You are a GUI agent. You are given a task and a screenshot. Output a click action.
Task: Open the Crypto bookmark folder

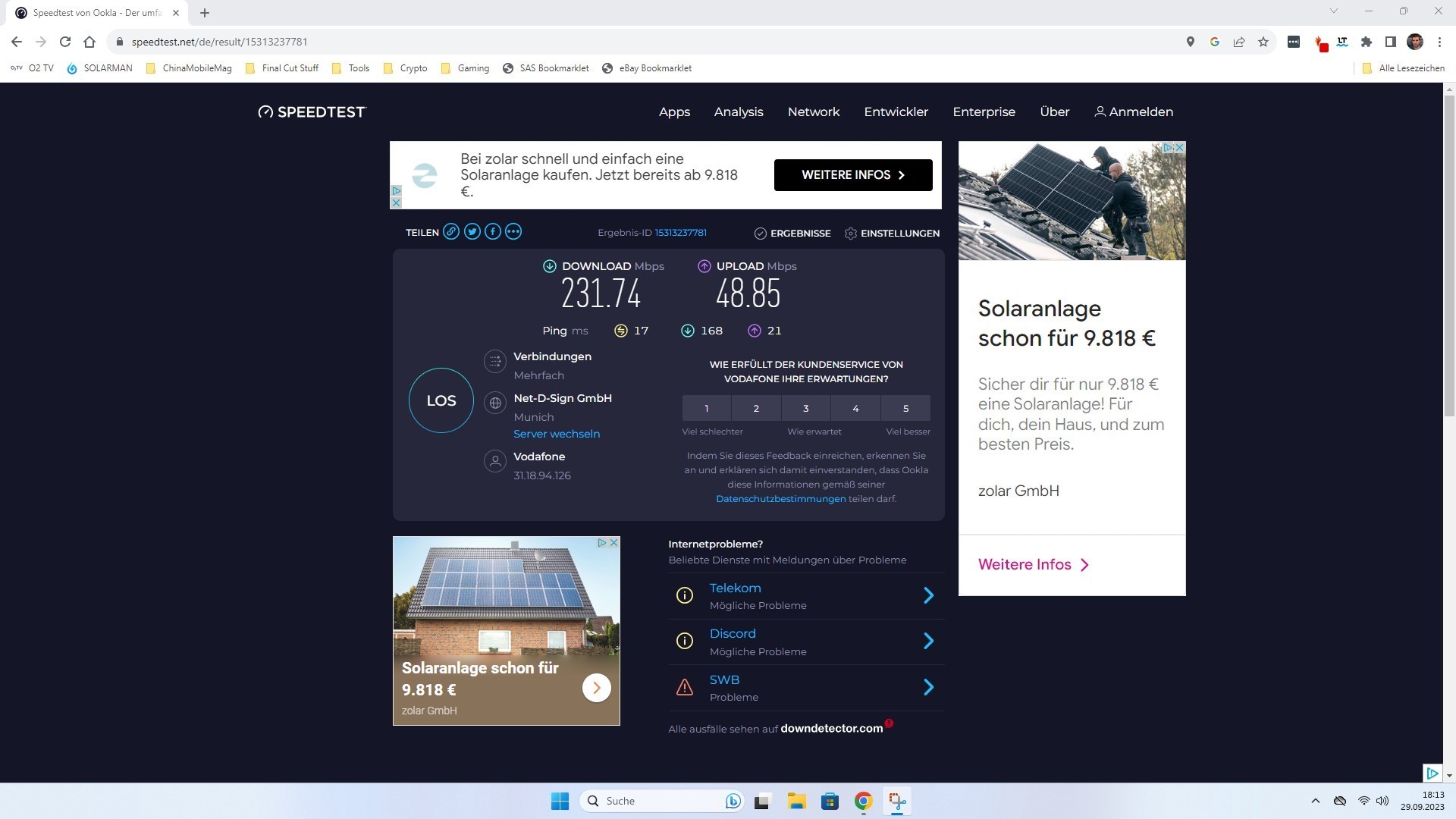click(406, 68)
